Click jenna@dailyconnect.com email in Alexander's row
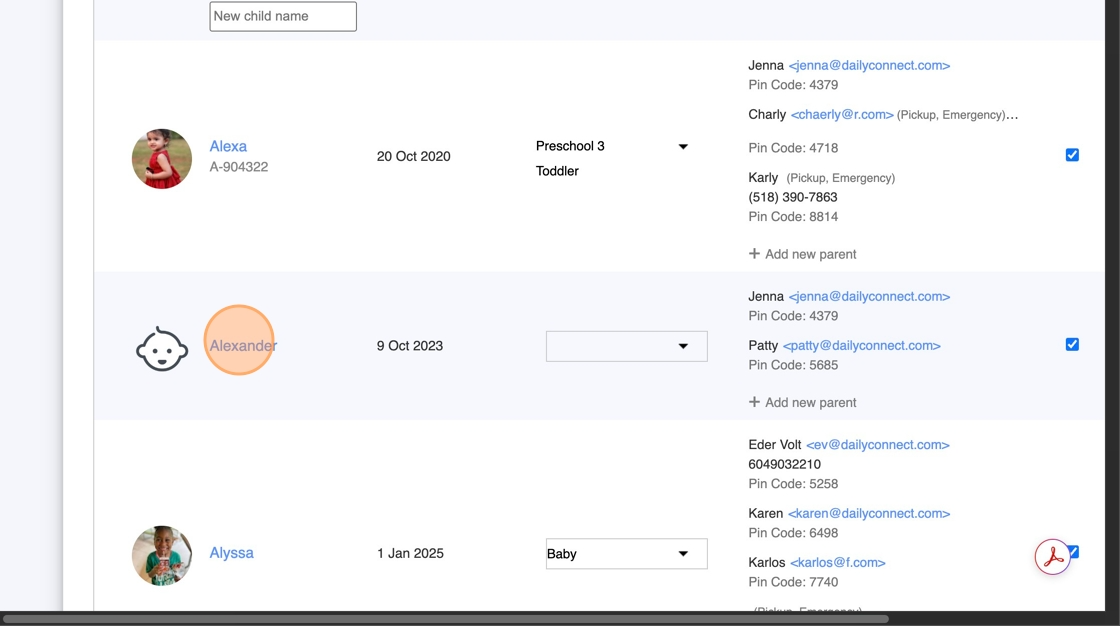Viewport: 1120px width, 626px height. [869, 297]
